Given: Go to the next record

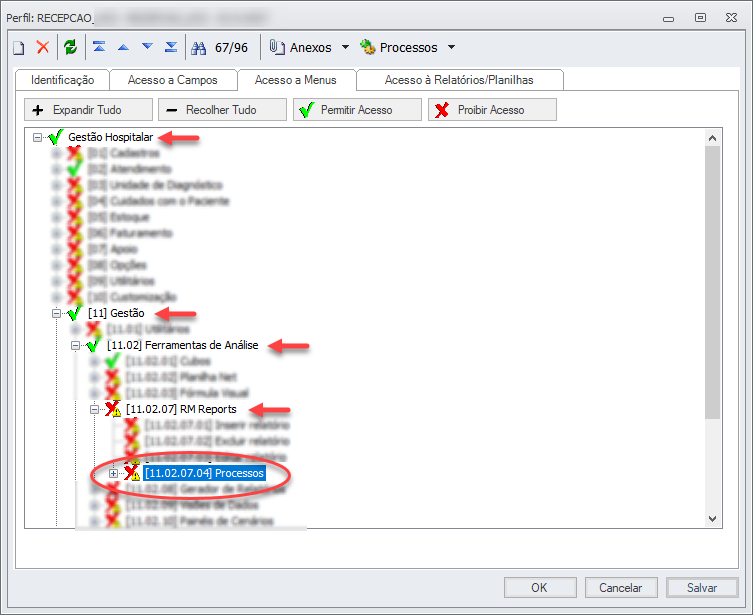Looking at the screenshot, I should coord(147,47).
